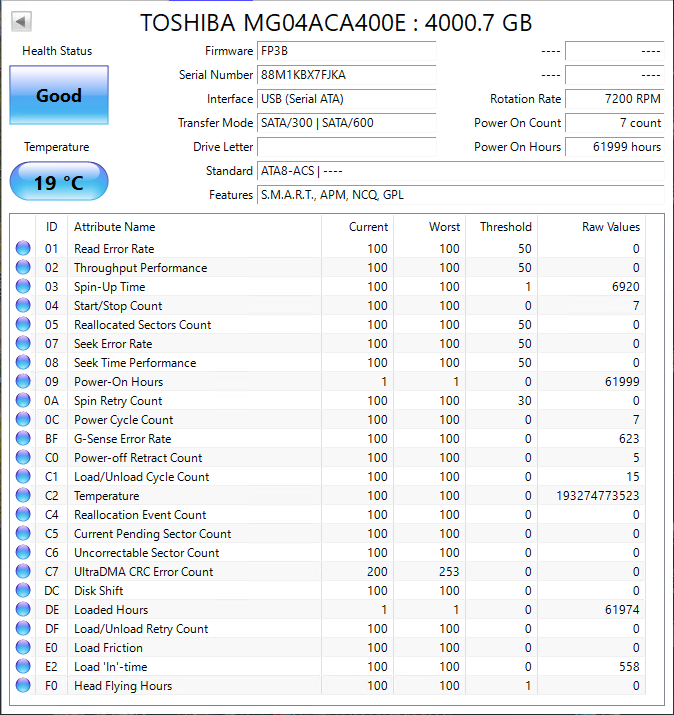Image resolution: width=674 pixels, height=715 pixels.
Task: Click the Power On Count value field
Action: click(615, 123)
